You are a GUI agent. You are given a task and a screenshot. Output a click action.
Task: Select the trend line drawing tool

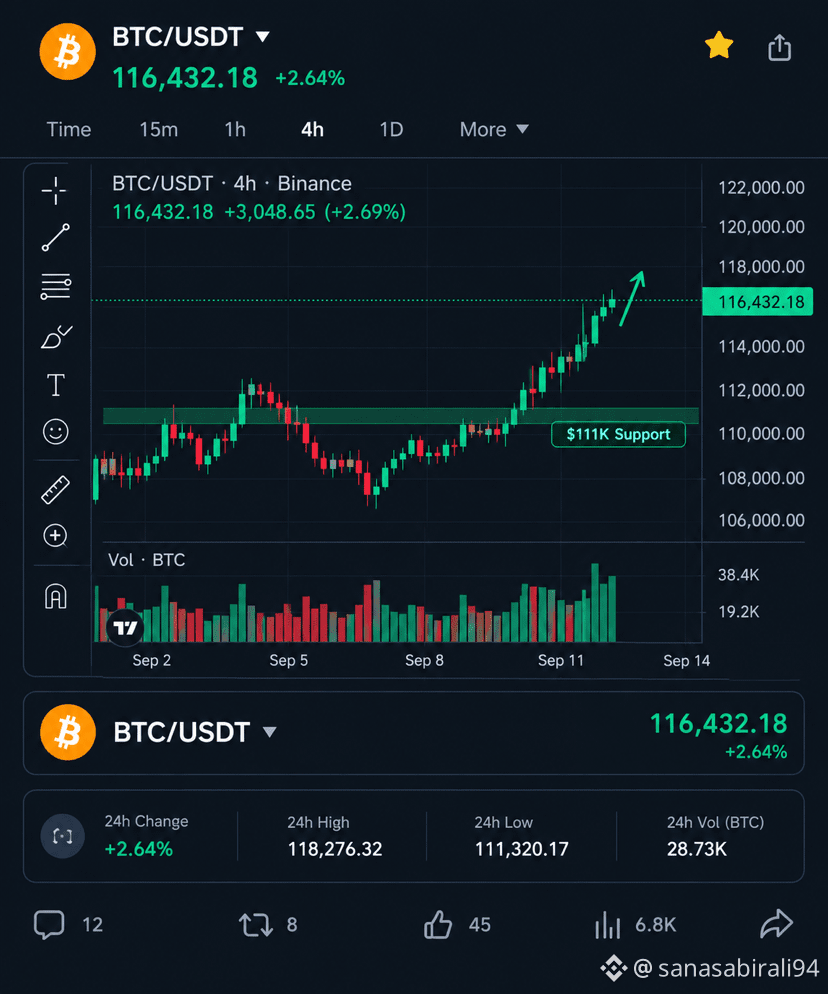pyautogui.click(x=55, y=238)
